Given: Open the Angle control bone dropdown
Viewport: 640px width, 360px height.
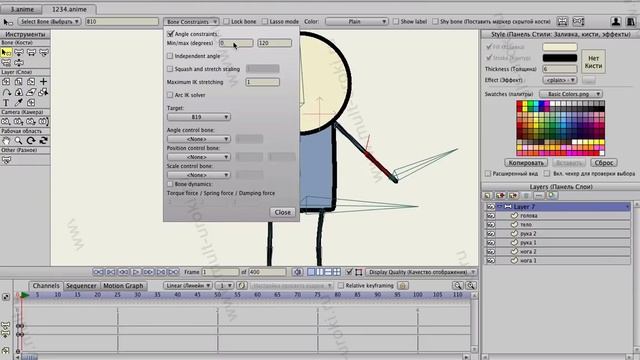Looking at the screenshot, I should (198, 139).
